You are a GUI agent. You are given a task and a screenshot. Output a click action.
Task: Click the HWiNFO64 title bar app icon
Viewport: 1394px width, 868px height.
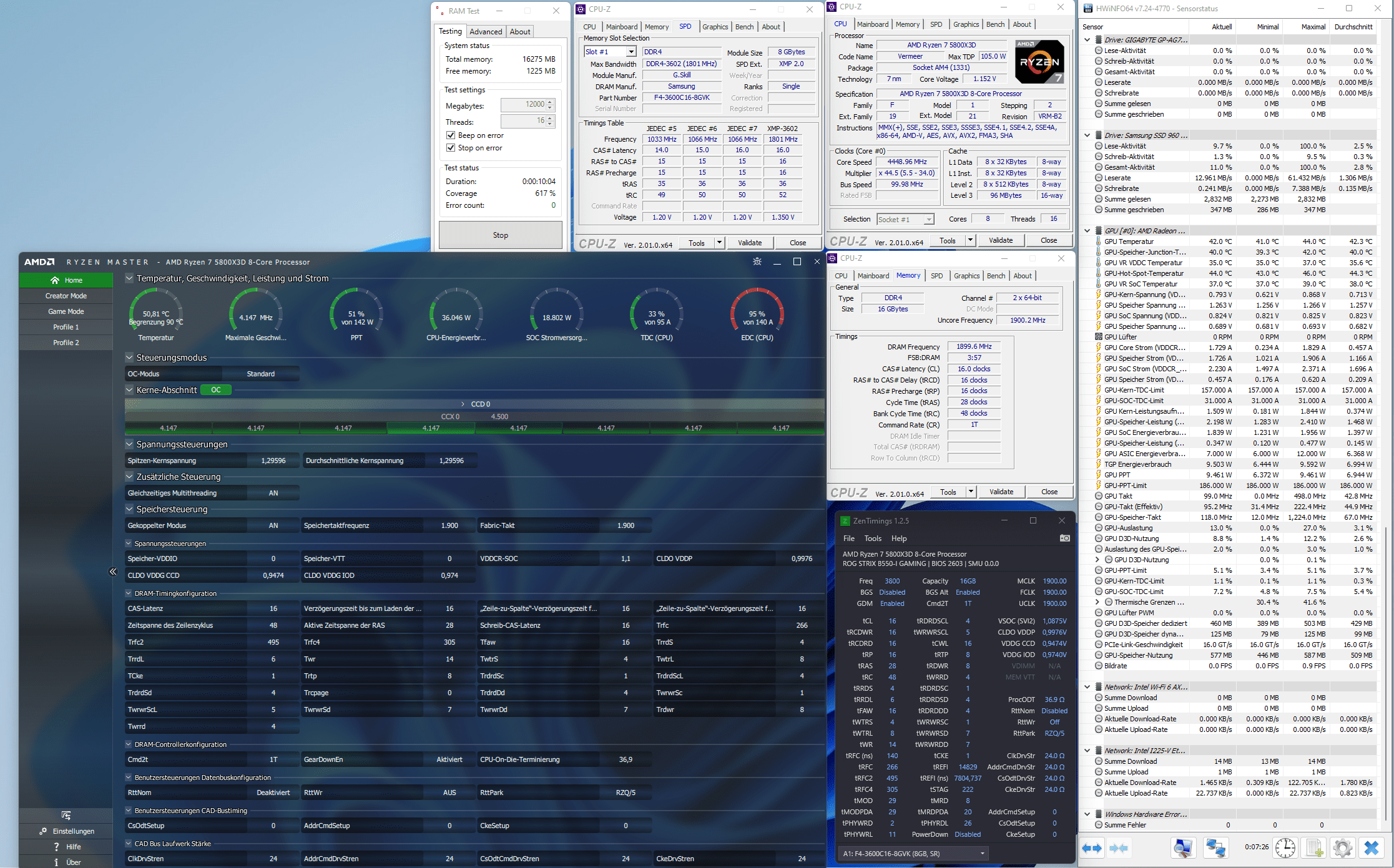(1088, 9)
